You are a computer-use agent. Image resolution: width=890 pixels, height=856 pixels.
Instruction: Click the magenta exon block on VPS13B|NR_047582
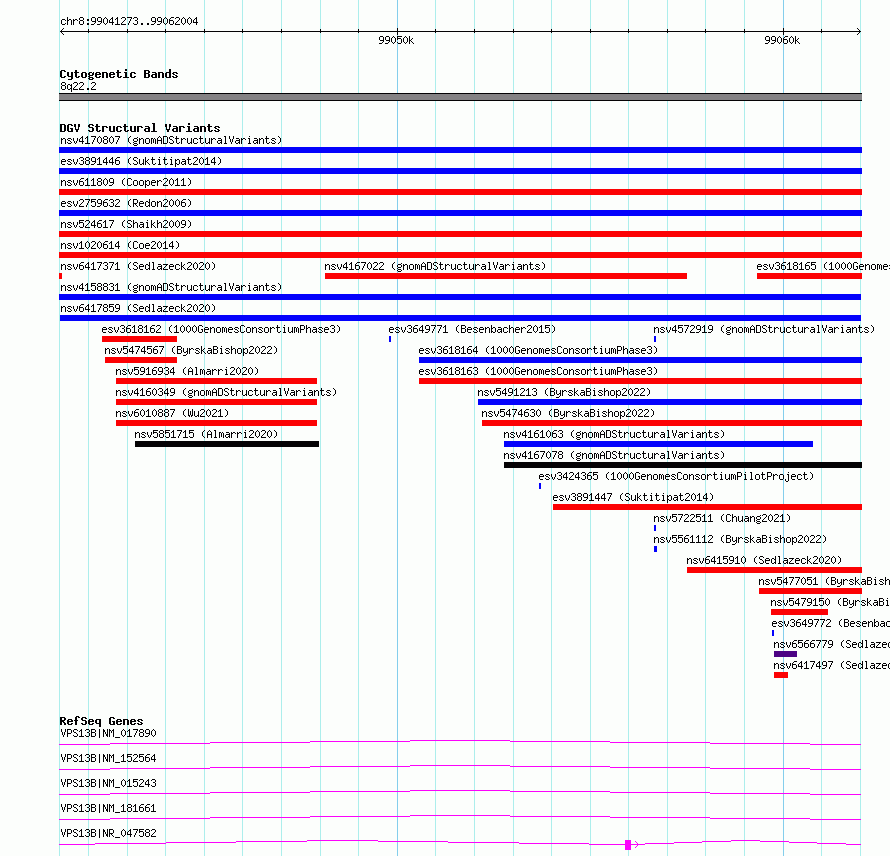coord(628,845)
